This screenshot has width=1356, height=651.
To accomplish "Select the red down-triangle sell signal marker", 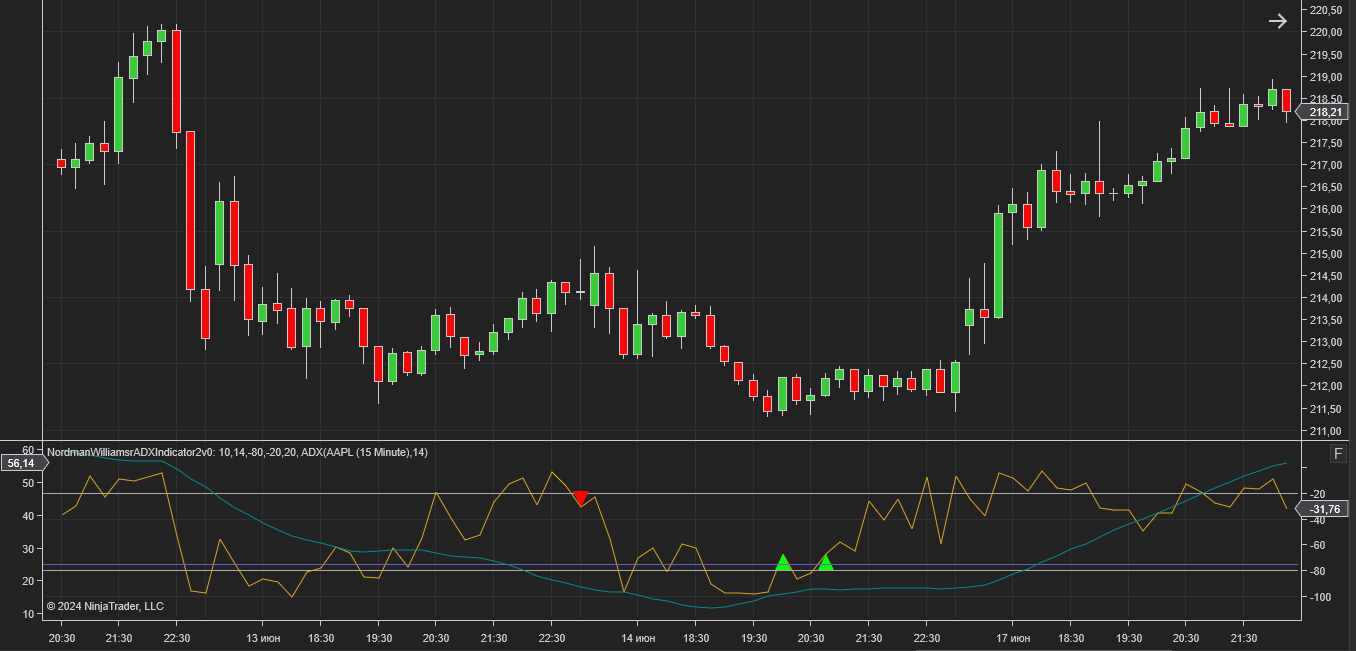I will 581,498.
